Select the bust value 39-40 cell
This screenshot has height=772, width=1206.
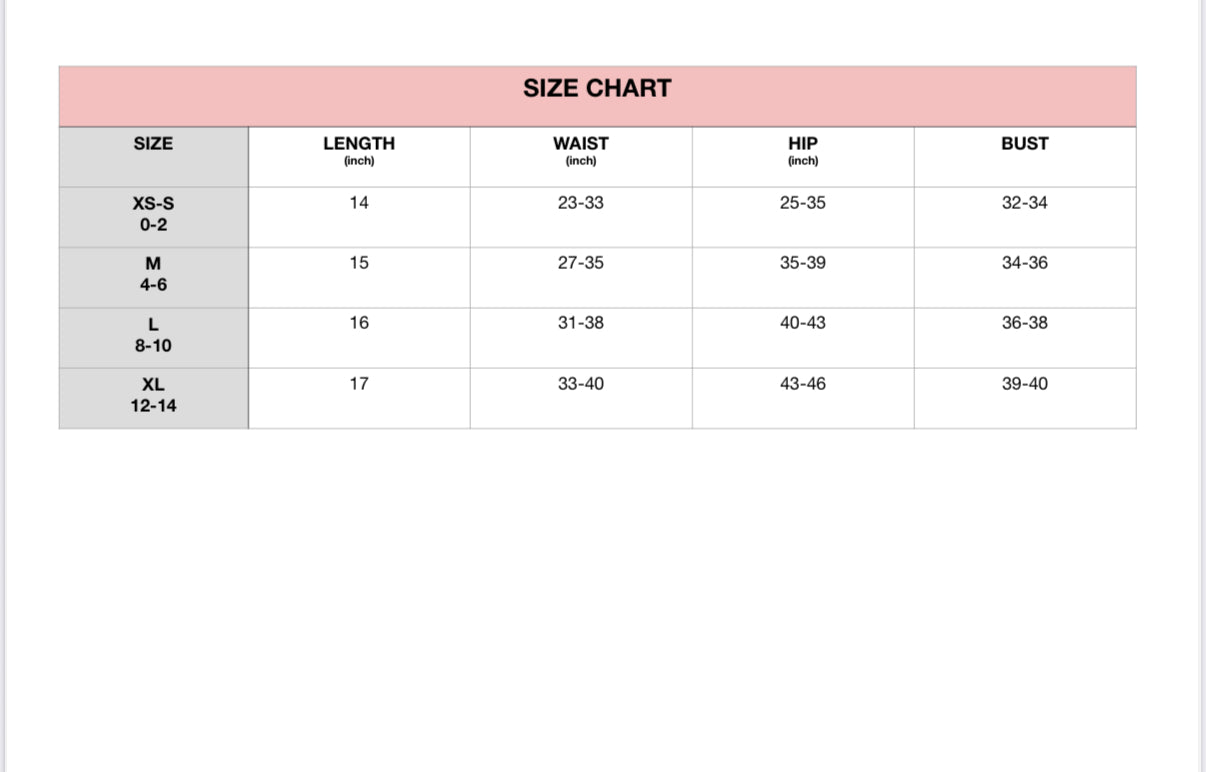coord(1025,384)
